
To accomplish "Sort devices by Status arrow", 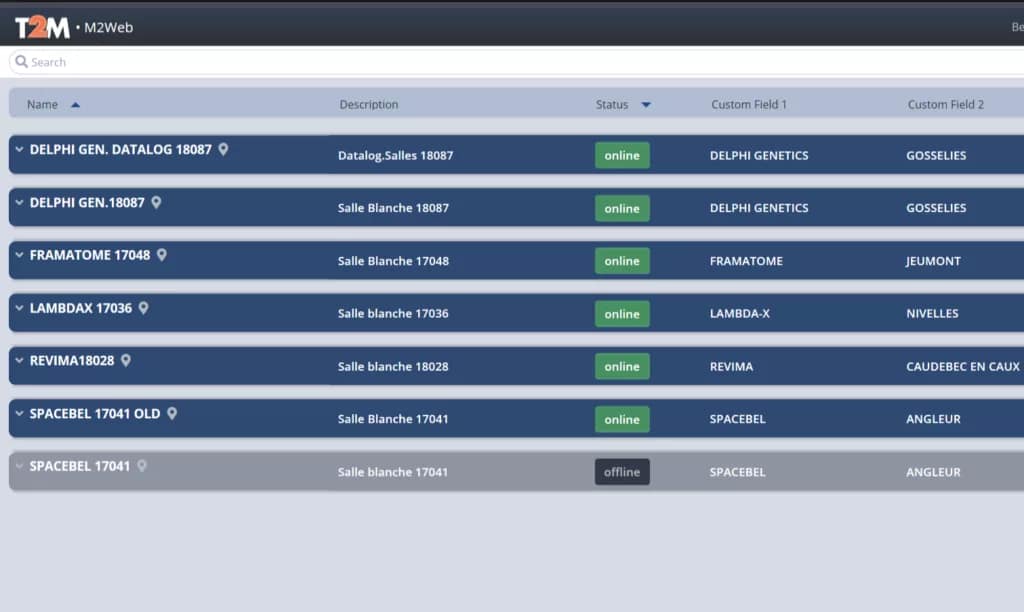I will pyautogui.click(x=646, y=105).
